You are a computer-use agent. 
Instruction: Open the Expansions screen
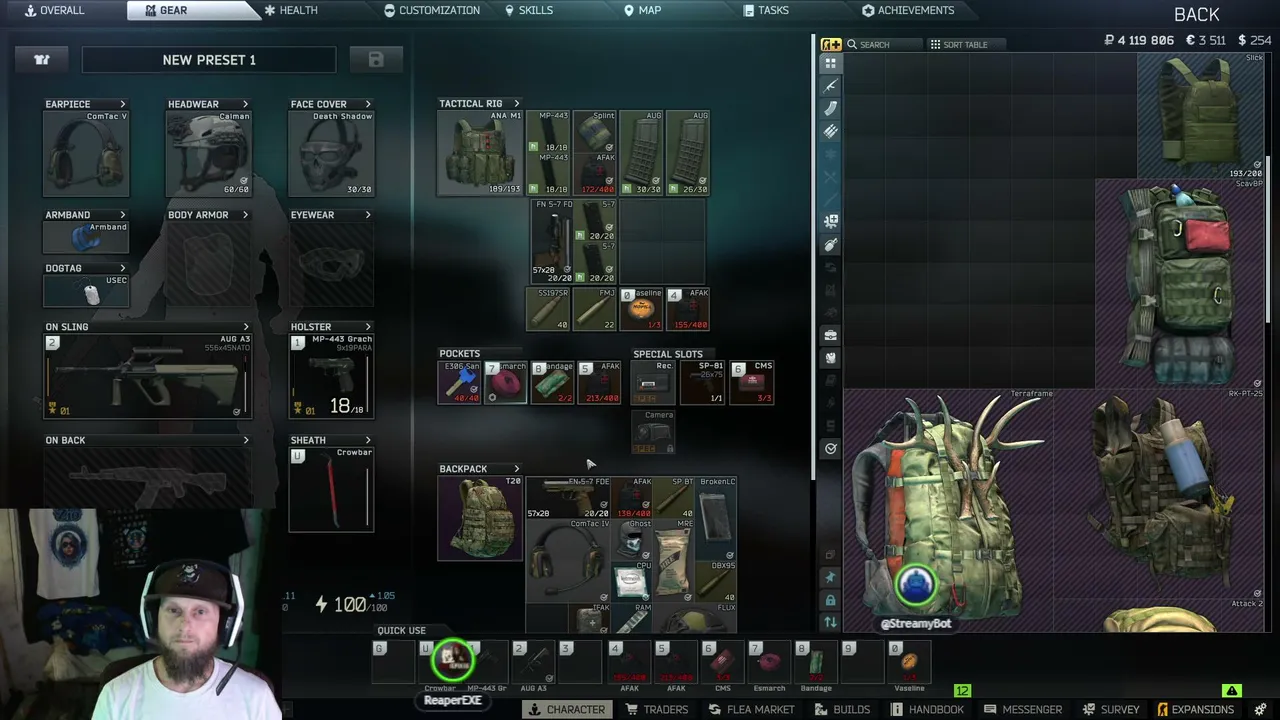[1195, 710]
